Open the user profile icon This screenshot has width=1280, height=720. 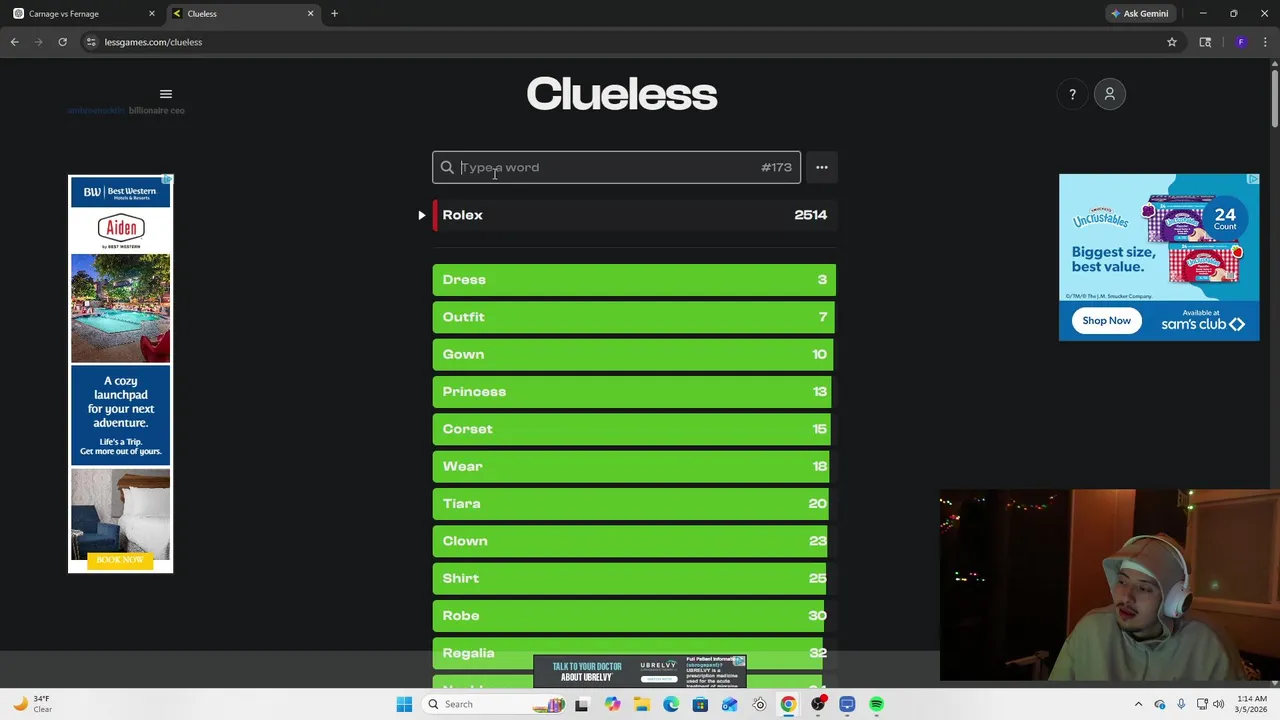point(1109,94)
